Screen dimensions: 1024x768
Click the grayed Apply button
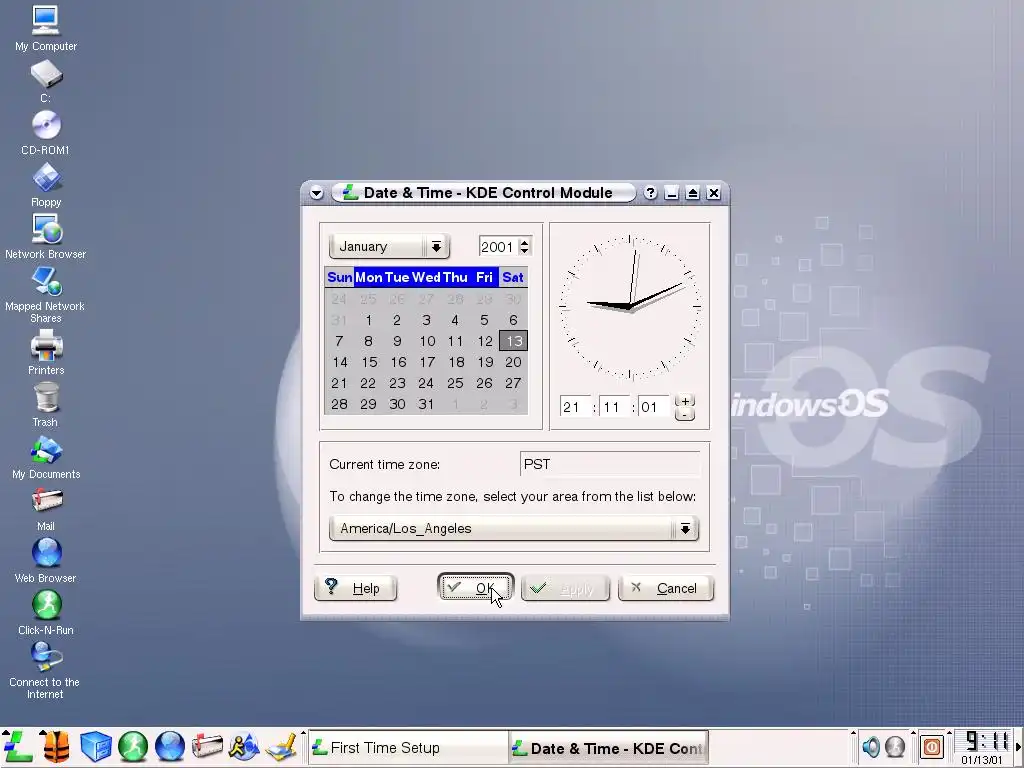[565, 588]
